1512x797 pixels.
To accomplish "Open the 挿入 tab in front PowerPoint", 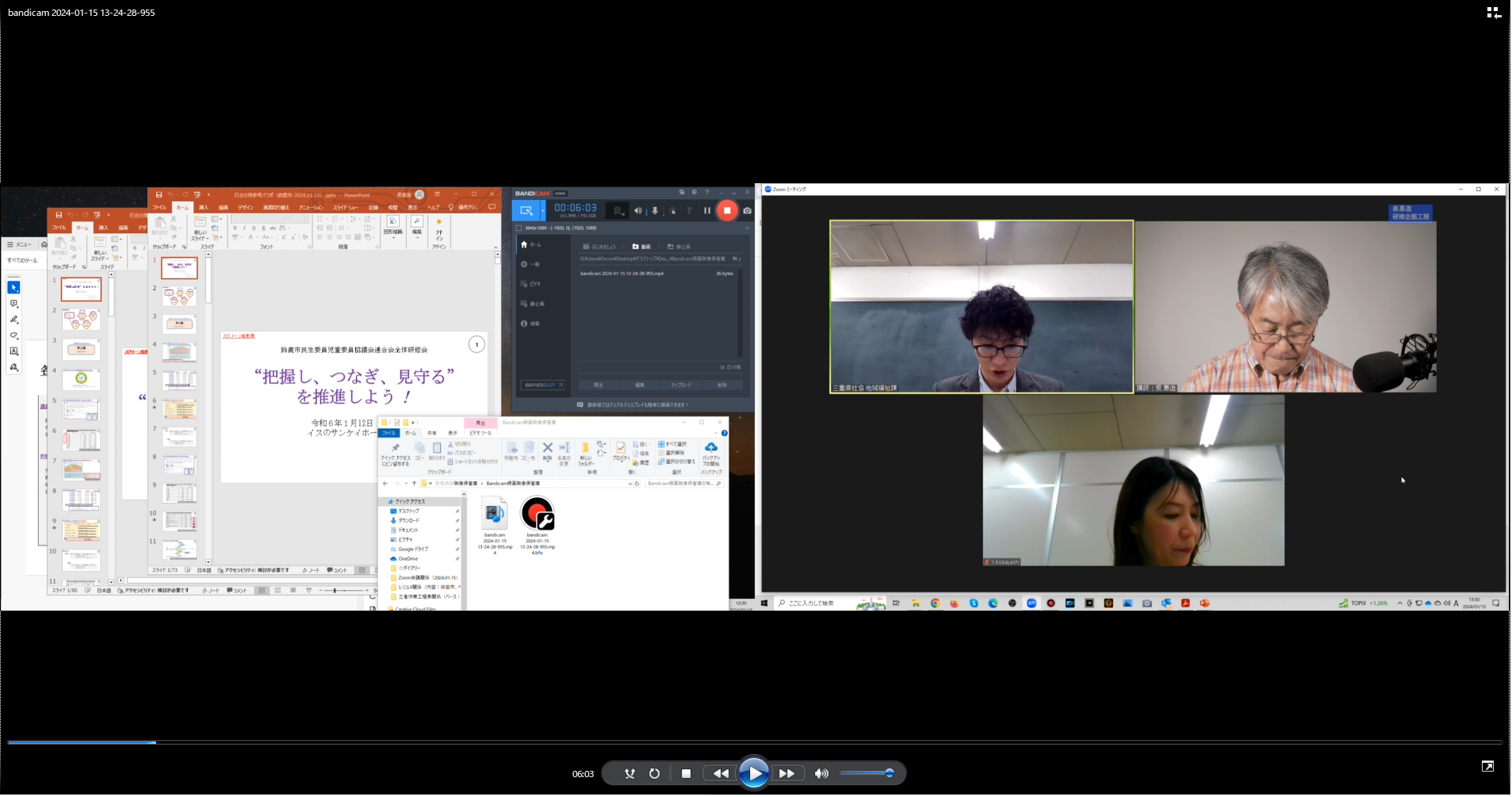I will 204,207.
